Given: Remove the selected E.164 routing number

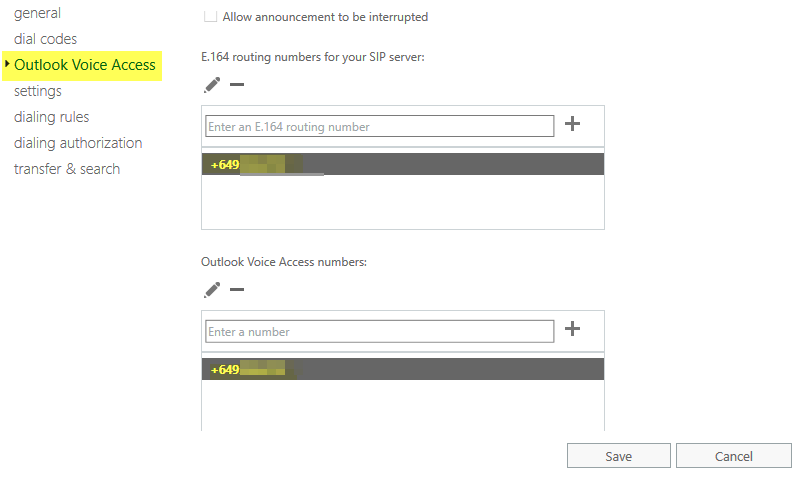Looking at the screenshot, I should [x=237, y=85].
